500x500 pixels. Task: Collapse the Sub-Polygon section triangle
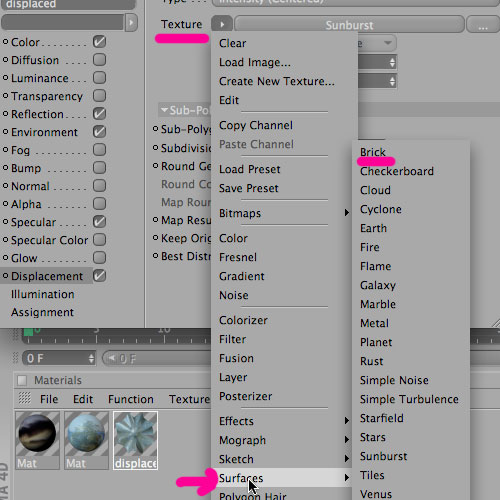tap(164, 110)
